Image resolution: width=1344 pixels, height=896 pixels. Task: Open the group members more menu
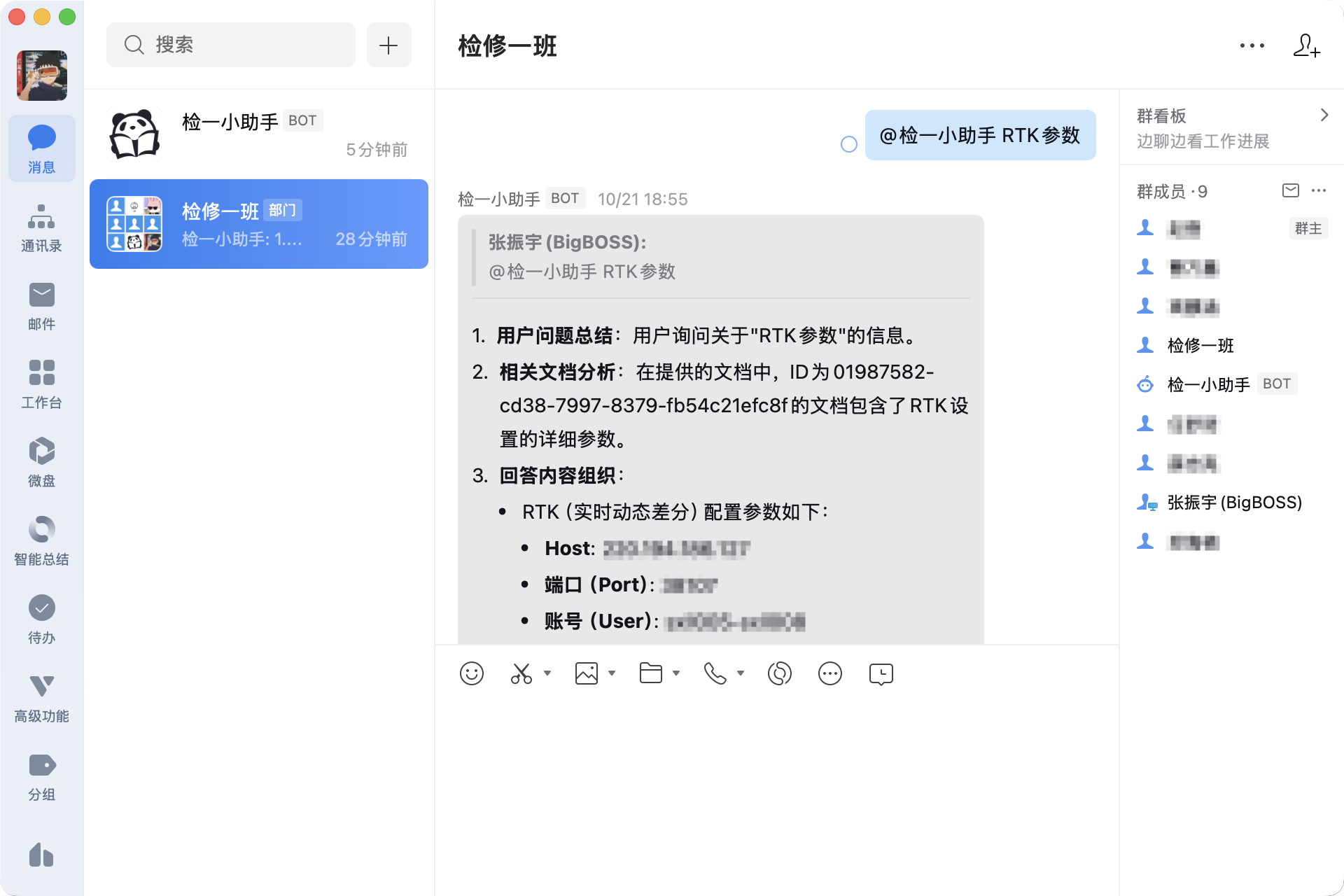[1319, 190]
